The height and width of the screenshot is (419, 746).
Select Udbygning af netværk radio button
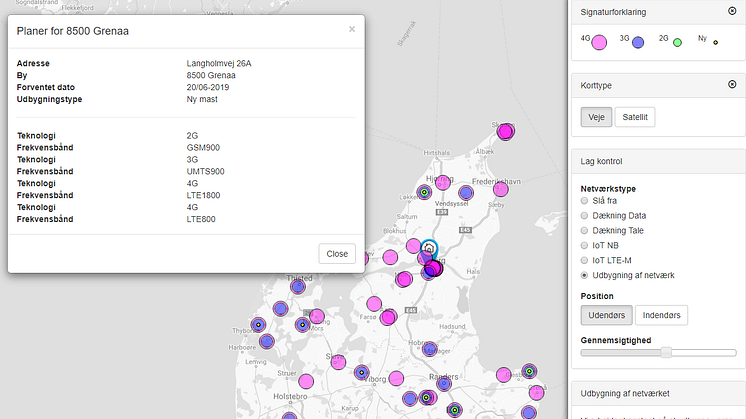pos(586,274)
